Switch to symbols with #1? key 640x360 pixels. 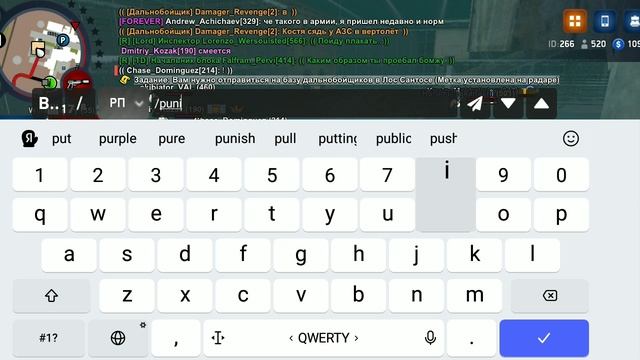[x=49, y=338]
